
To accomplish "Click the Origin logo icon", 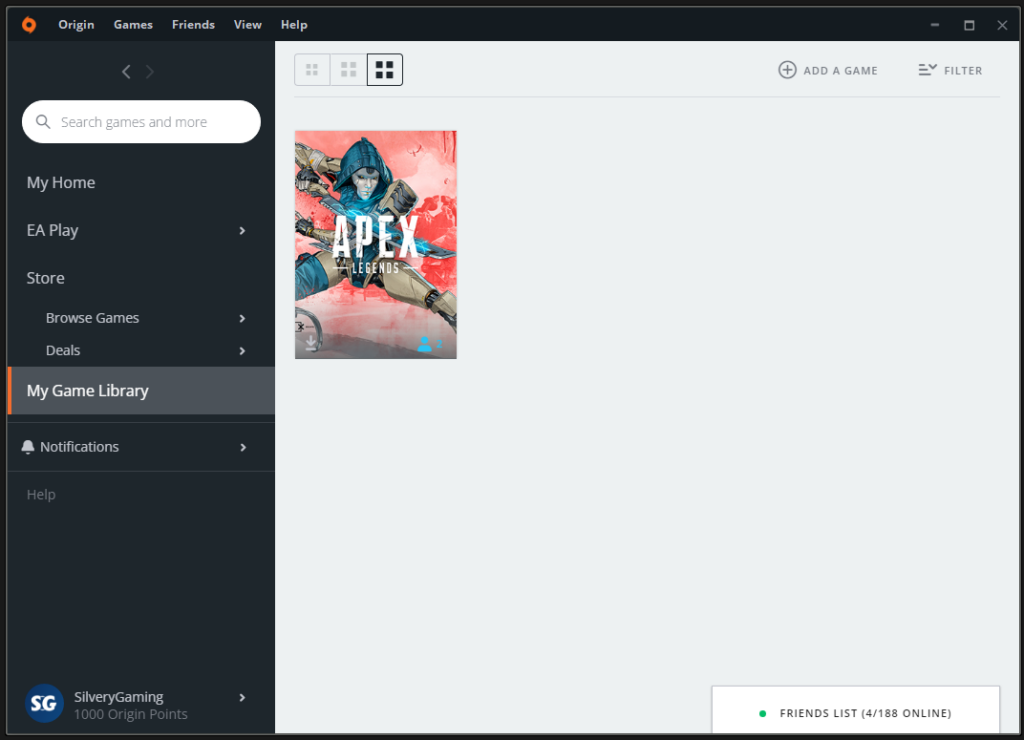I will click(x=29, y=25).
